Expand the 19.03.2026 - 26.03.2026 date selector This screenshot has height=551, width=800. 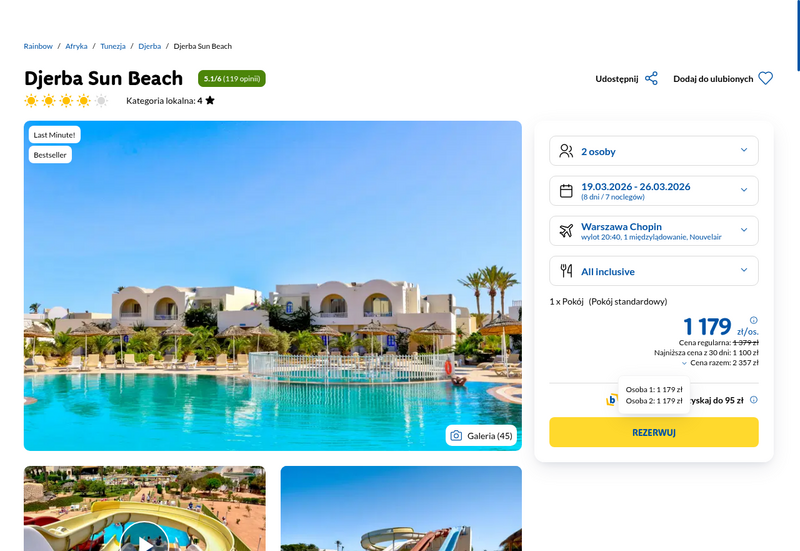click(x=654, y=191)
